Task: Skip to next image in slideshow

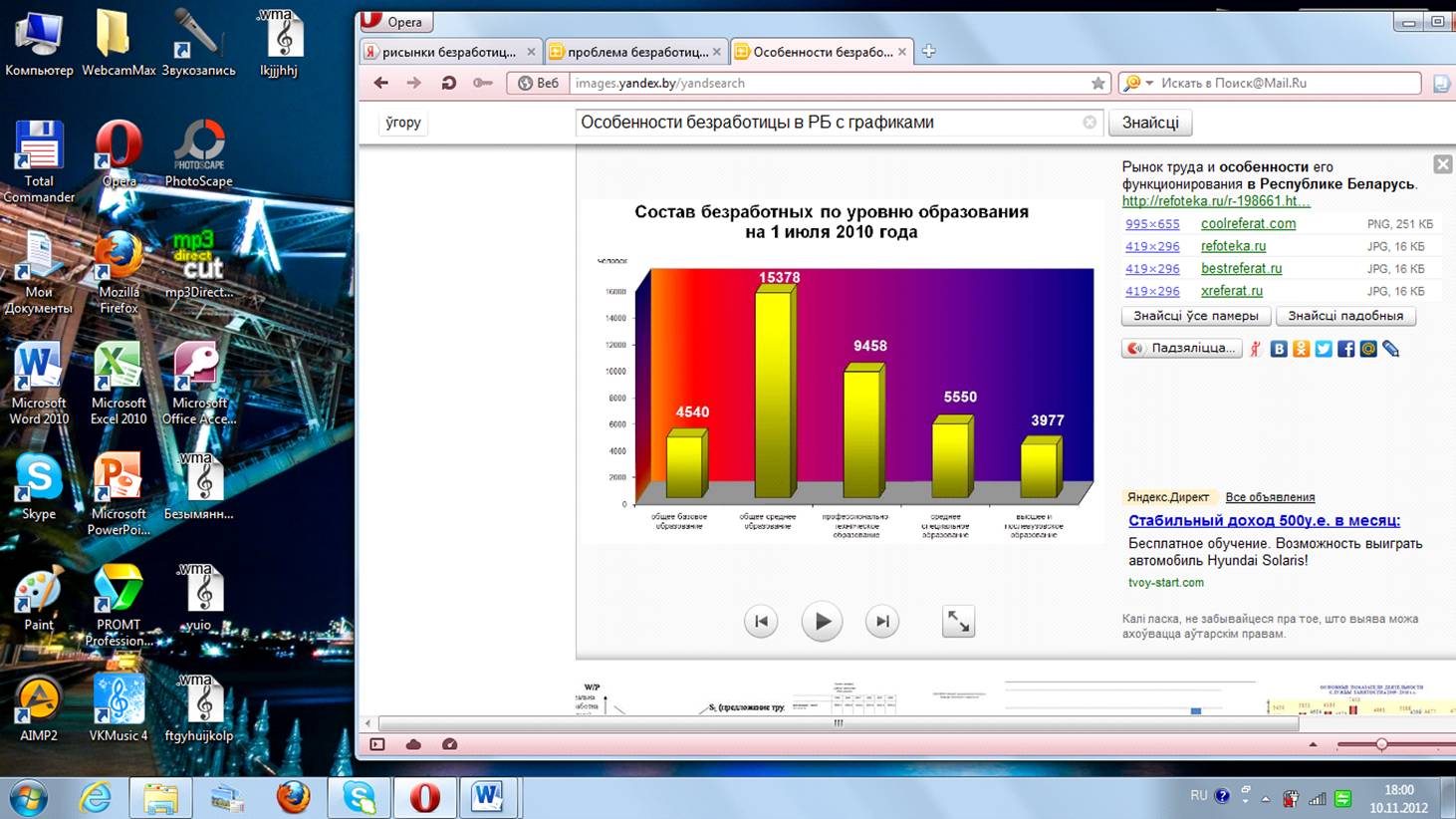Action: 882,622
